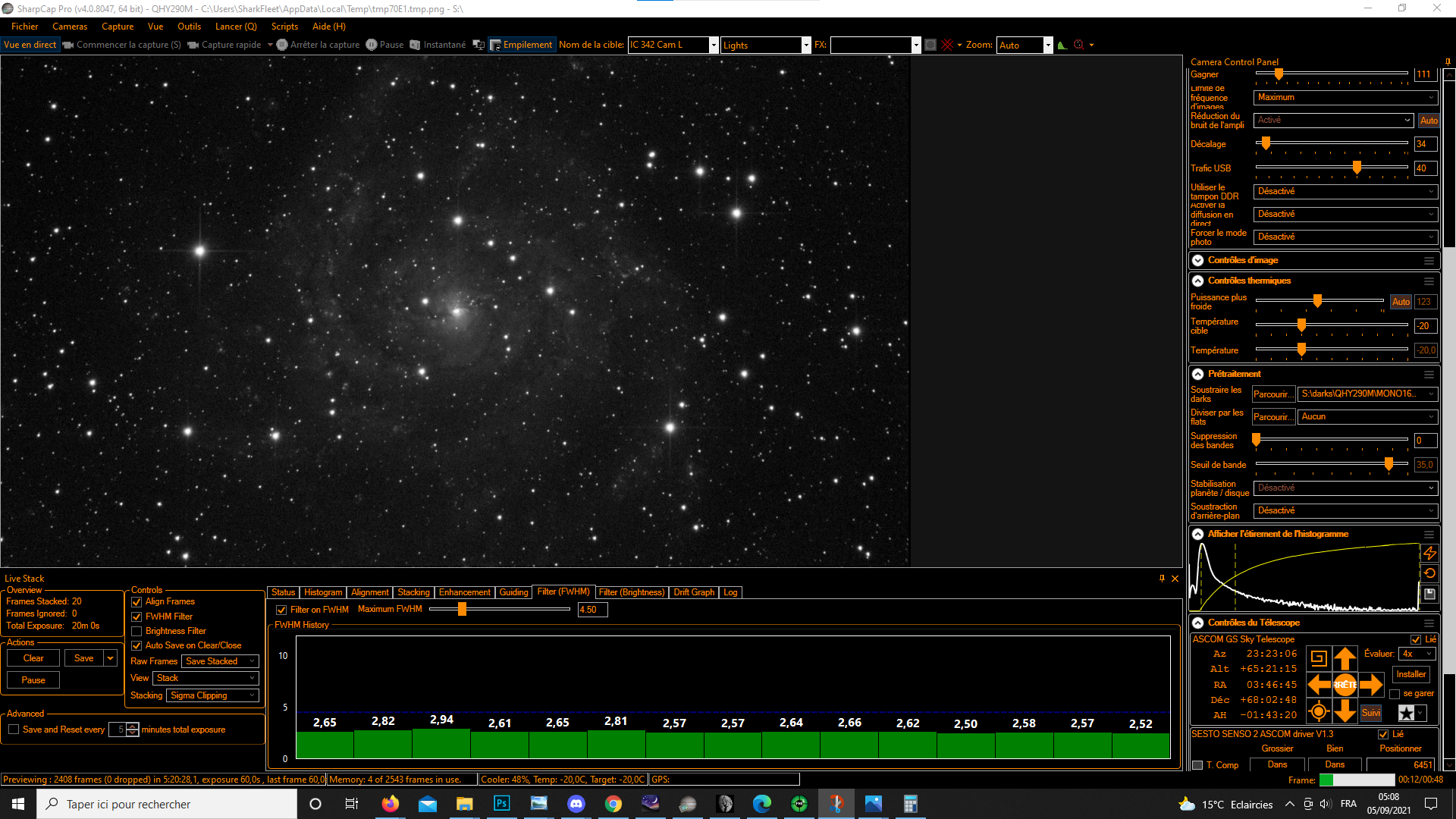Click the Clear button in Live Stack
1456x819 pixels.
tap(33, 658)
